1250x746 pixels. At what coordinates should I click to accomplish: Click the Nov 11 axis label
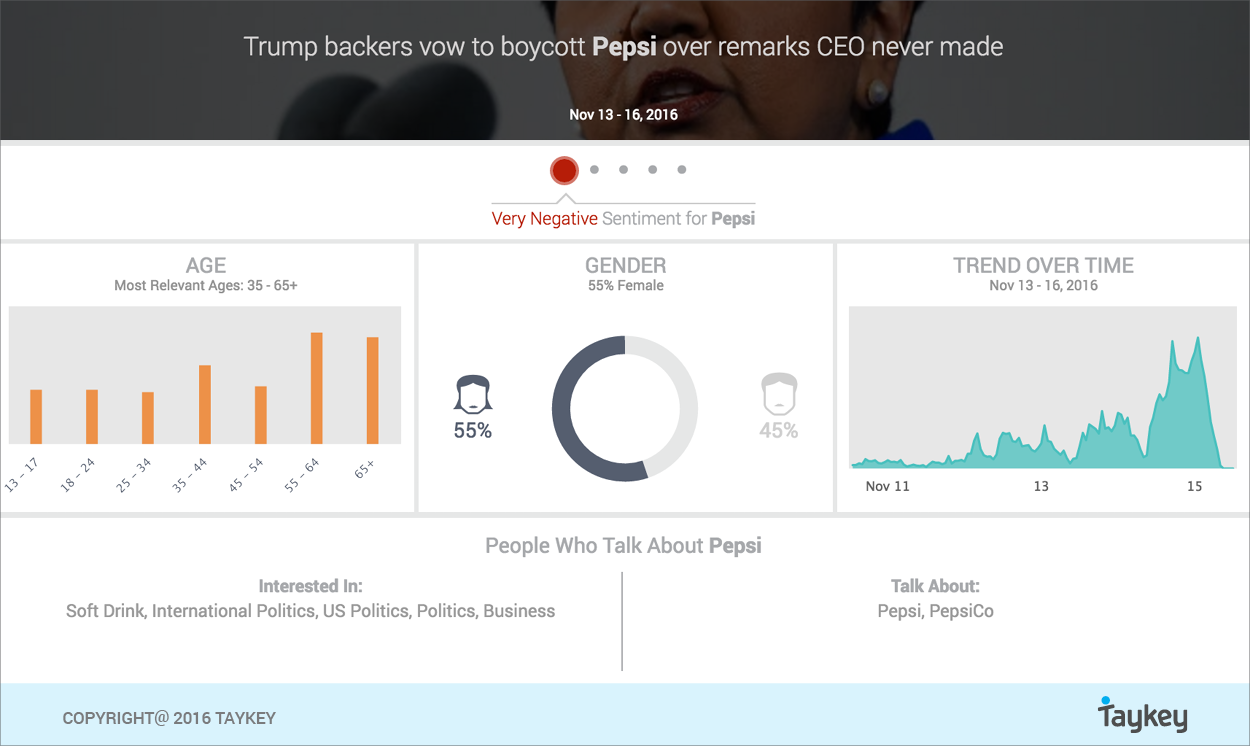(x=888, y=486)
